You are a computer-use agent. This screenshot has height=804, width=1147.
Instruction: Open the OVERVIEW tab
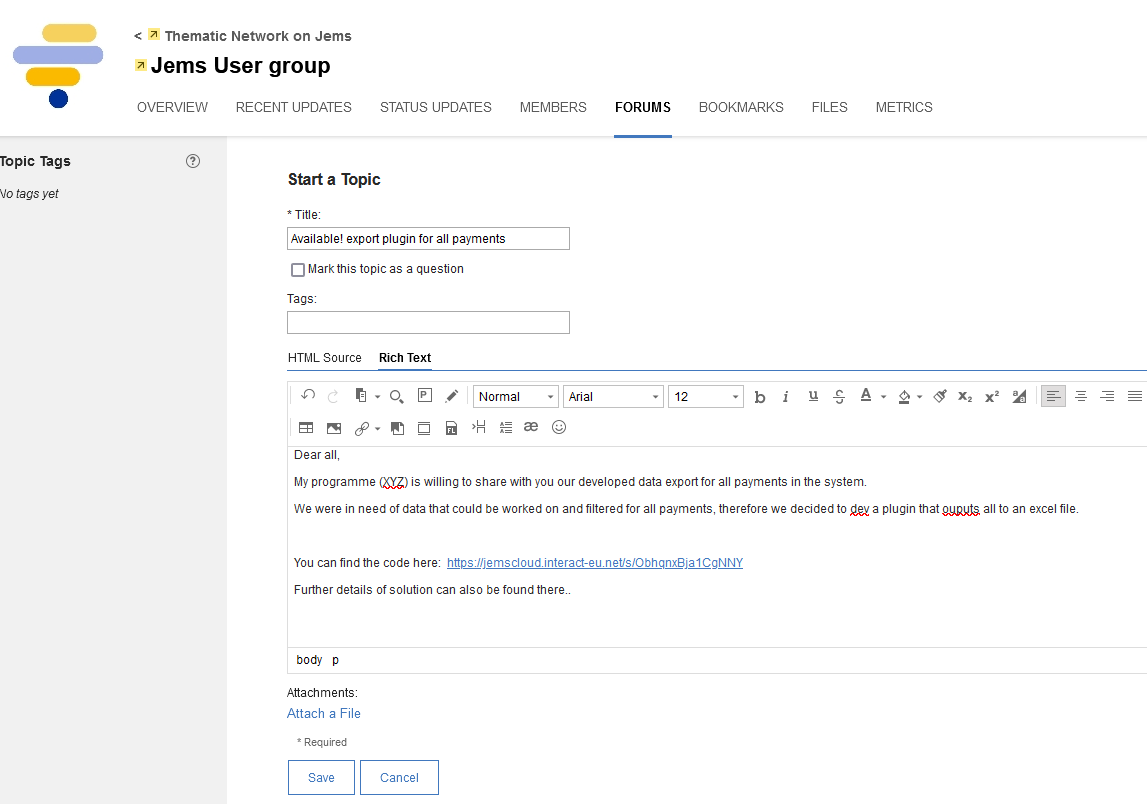coord(173,108)
